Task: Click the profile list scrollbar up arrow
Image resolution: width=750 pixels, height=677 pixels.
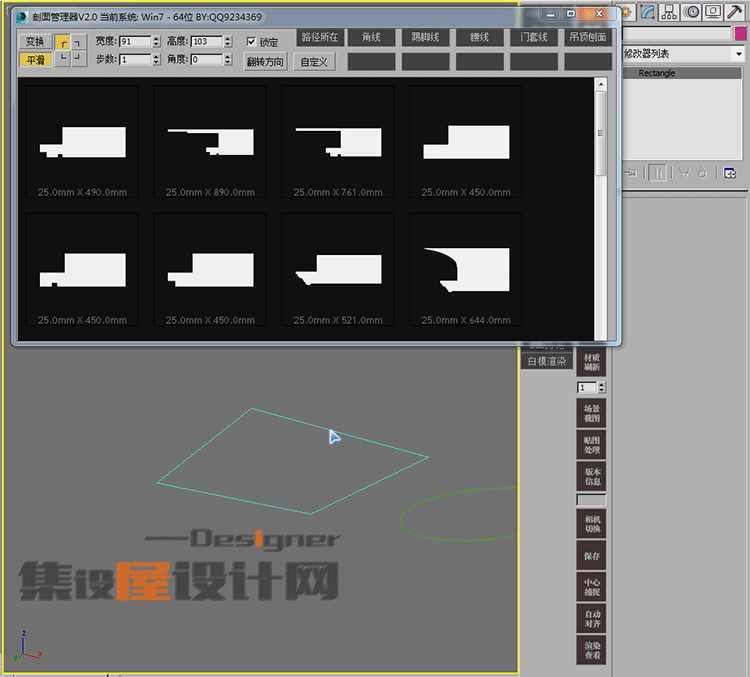Action: point(601,85)
